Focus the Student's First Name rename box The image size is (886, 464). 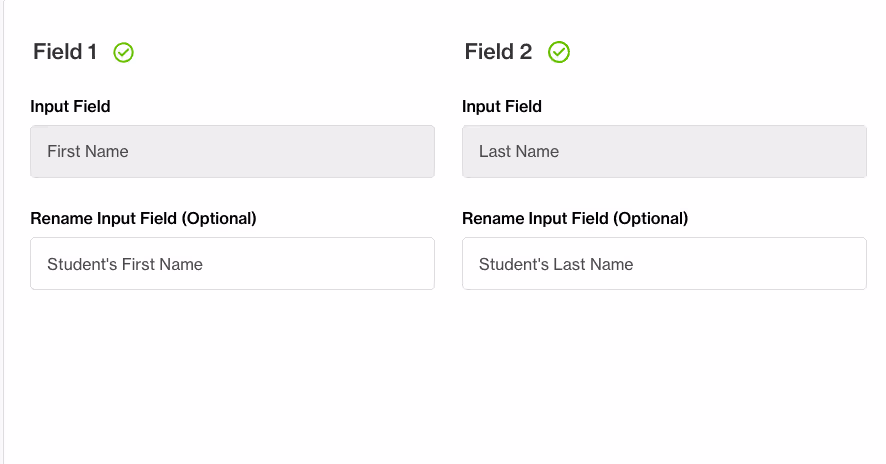point(232,263)
